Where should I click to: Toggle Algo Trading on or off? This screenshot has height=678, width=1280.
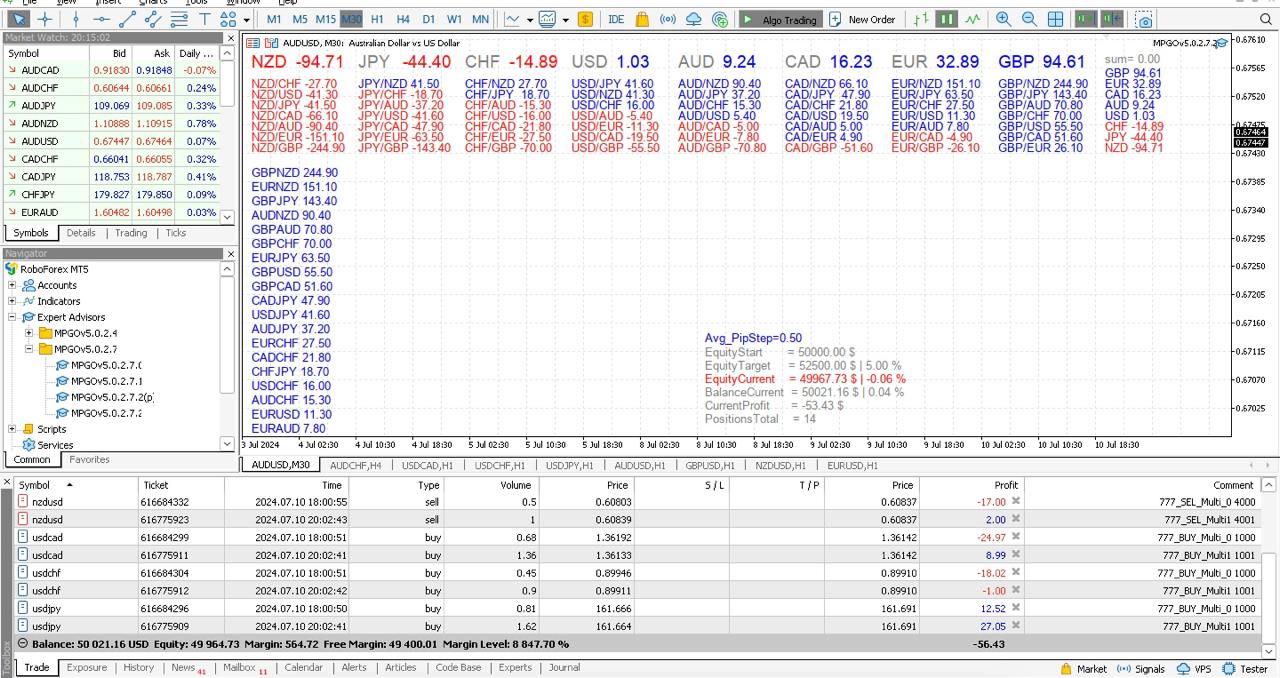point(780,19)
